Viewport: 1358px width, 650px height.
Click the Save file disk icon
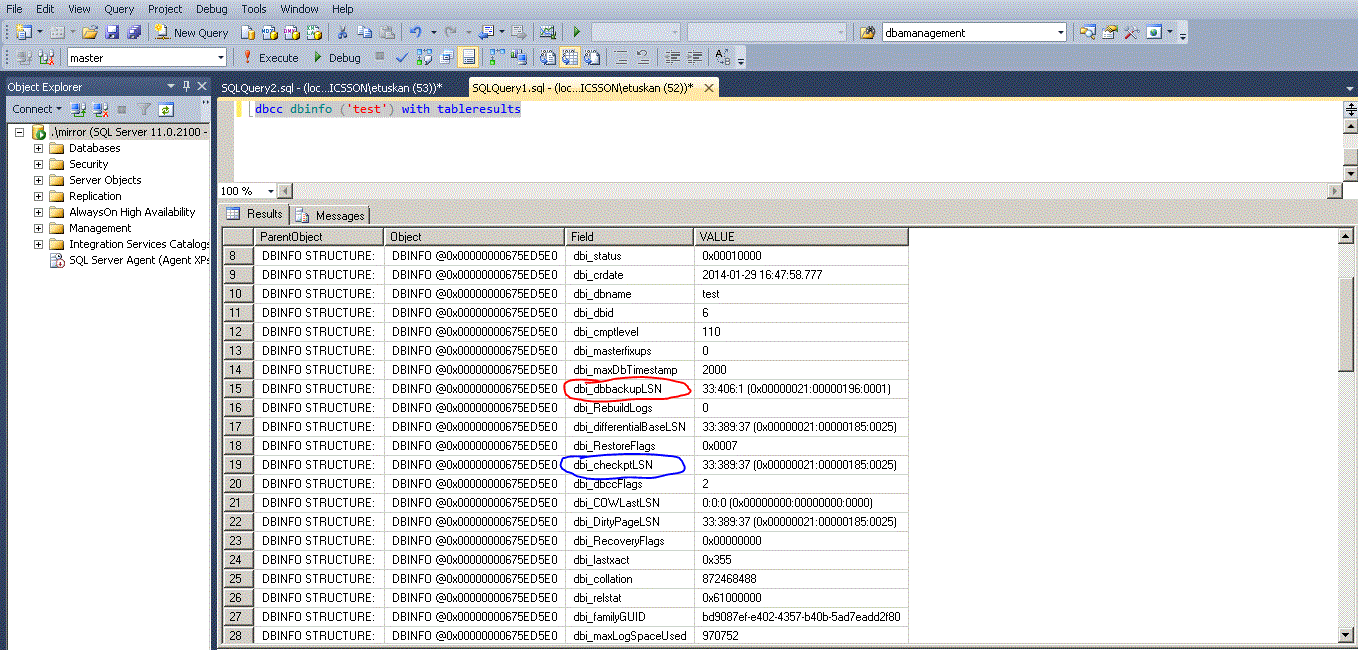(111, 33)
